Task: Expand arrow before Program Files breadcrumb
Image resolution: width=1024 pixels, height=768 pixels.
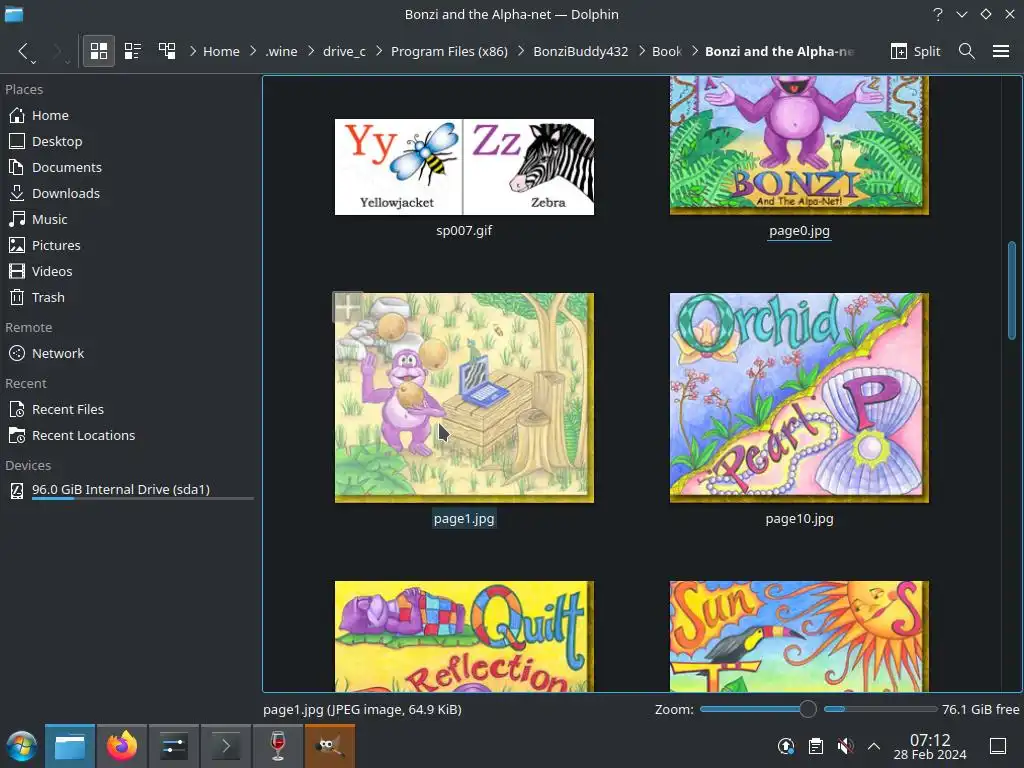Action: (379, 51)
